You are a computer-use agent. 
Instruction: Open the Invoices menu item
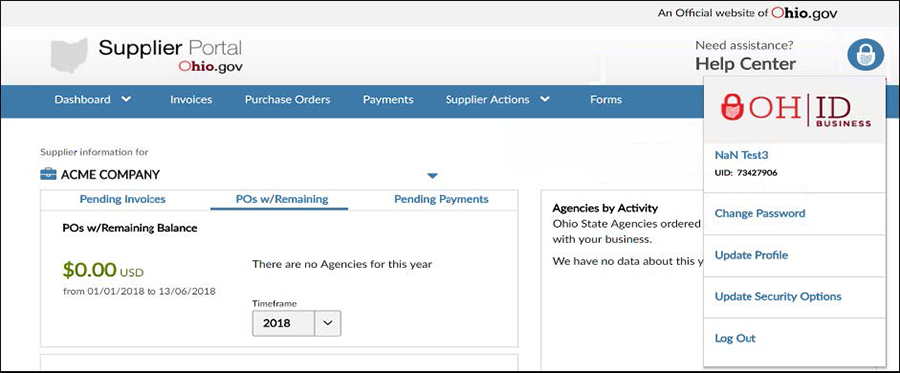(x=191, y=99)
